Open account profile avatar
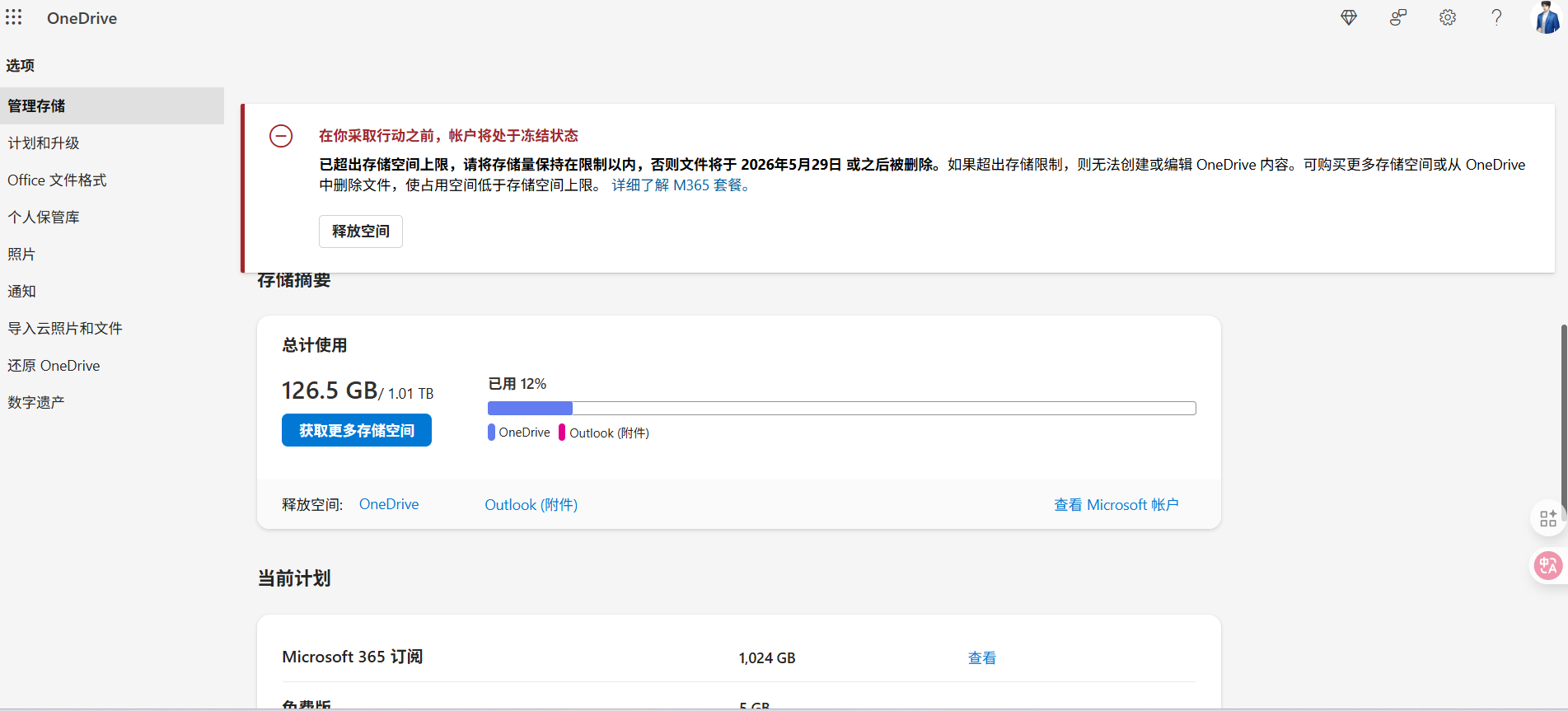This screenshot has height=711, width=1568. [x=1547, y=17]
